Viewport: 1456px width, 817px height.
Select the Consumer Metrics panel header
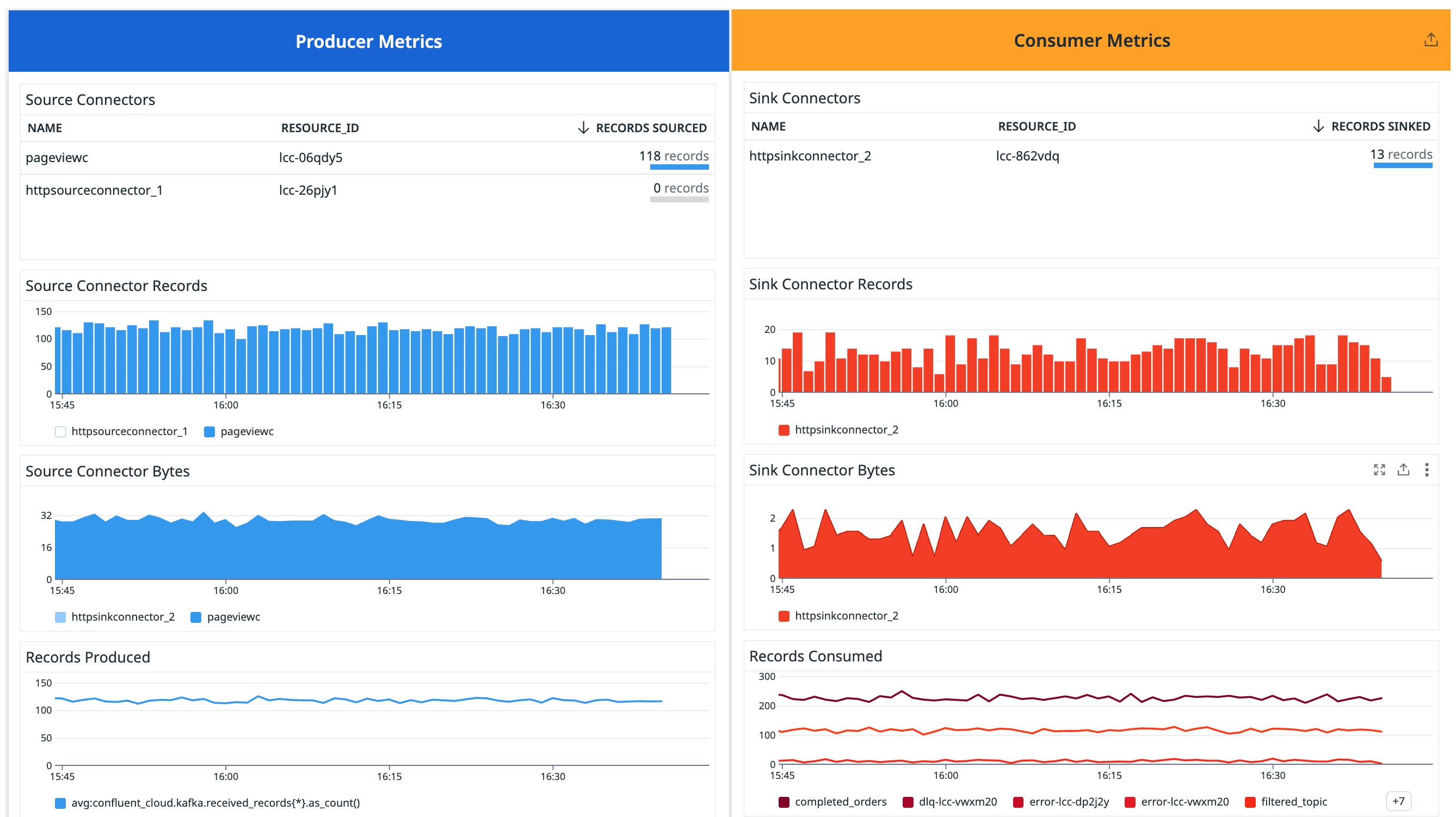point(1091,41)
